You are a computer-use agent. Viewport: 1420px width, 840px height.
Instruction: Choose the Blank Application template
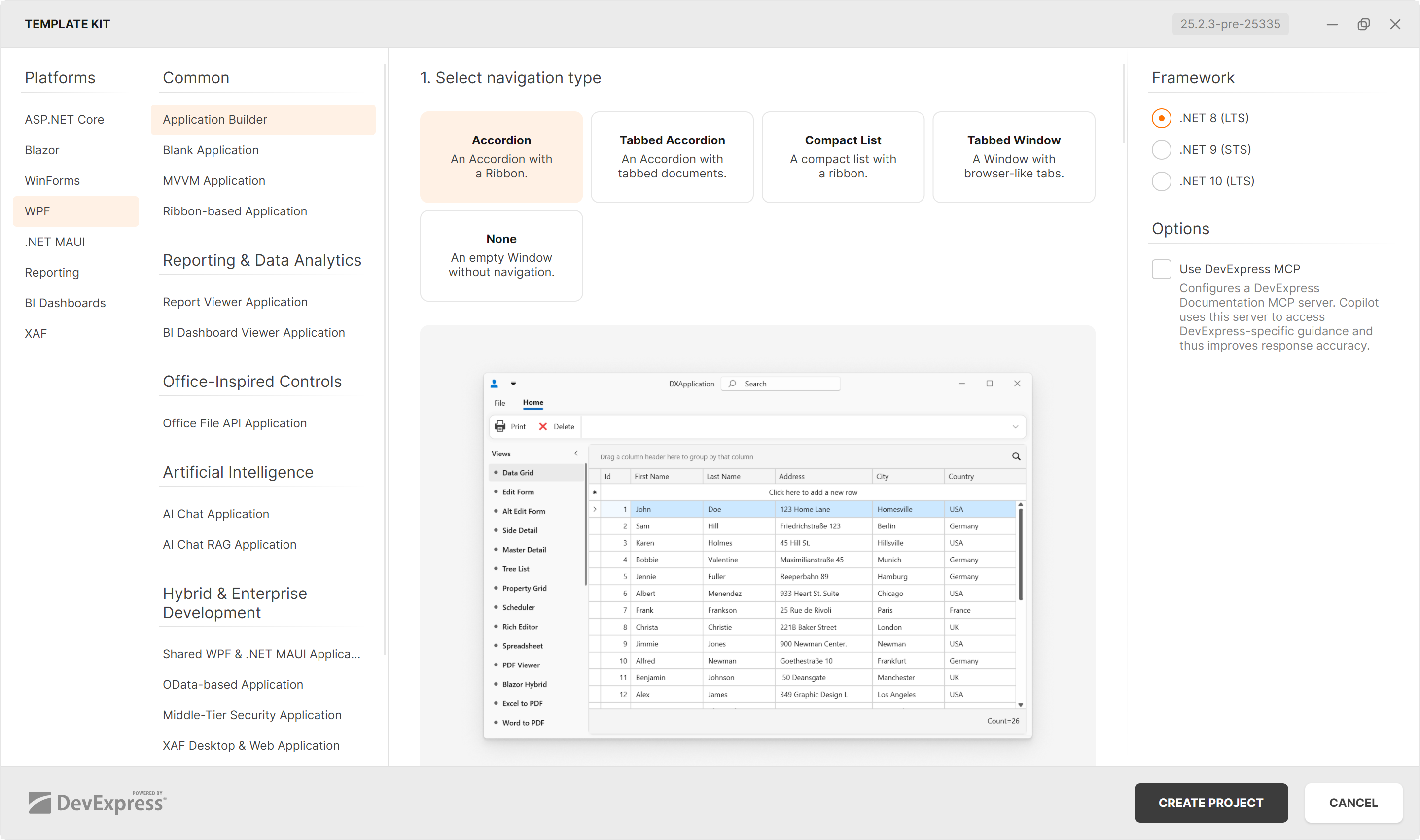[211, 150]
